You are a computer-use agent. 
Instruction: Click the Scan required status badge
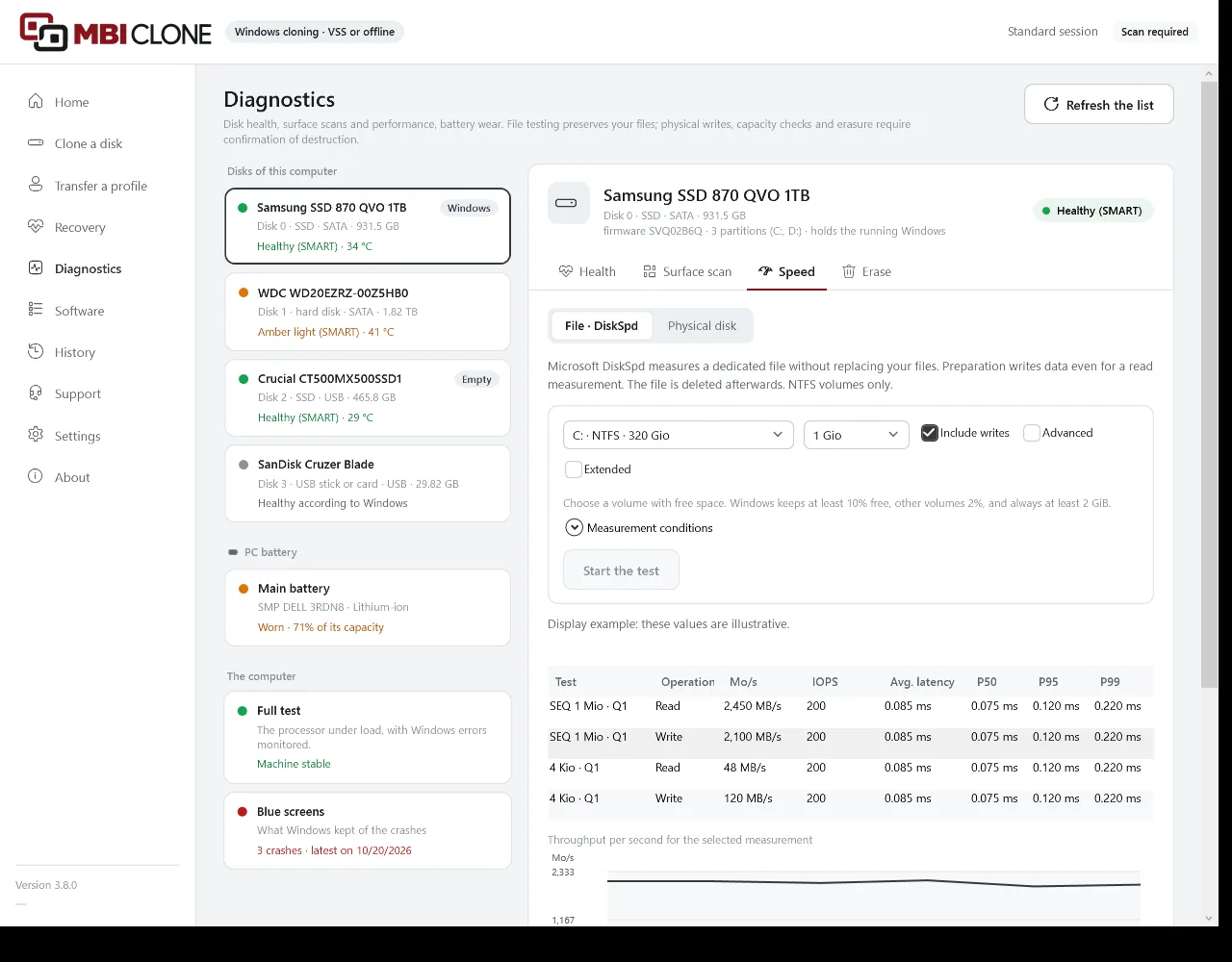click(x=1154, y=32)
